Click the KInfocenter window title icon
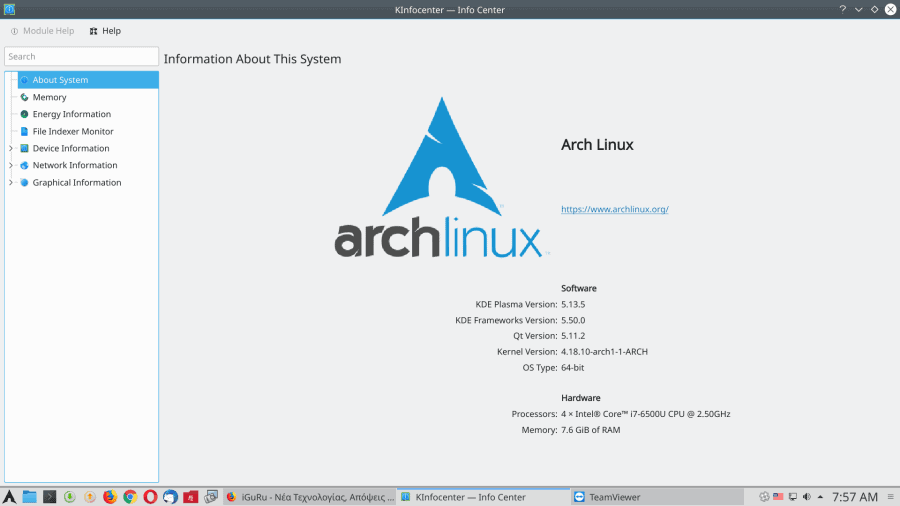Viewport: 900px width, 506px height. pyautogui.click(x=9, y=9)
